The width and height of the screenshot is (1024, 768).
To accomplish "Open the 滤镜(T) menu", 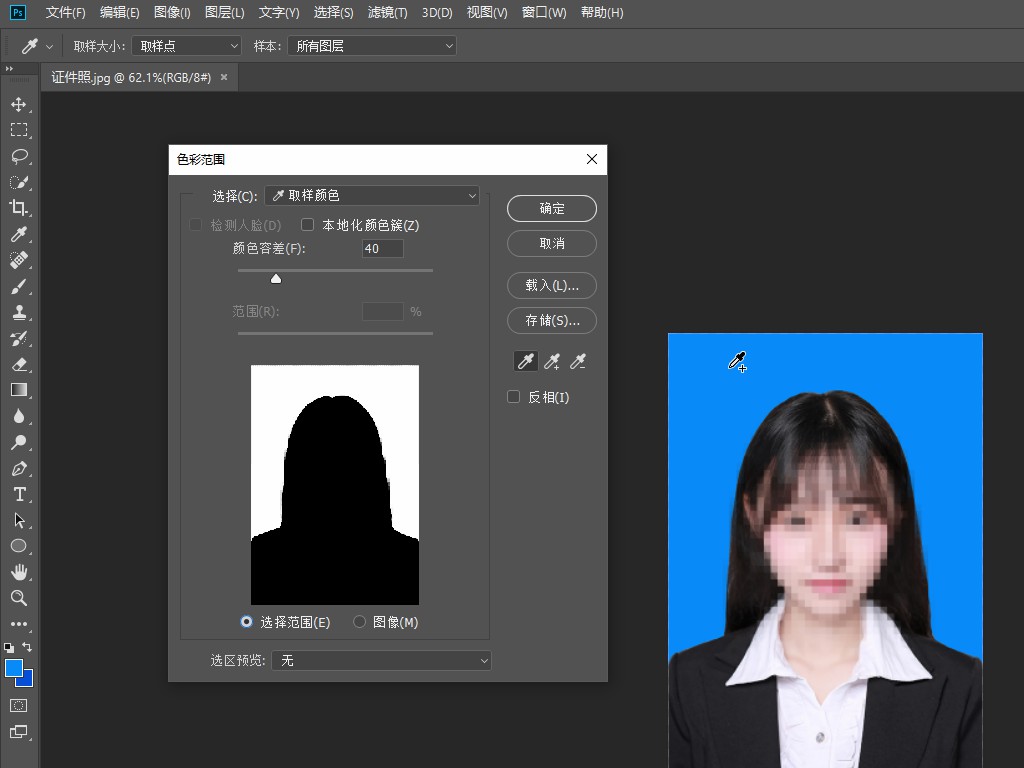I will (387, 13).
